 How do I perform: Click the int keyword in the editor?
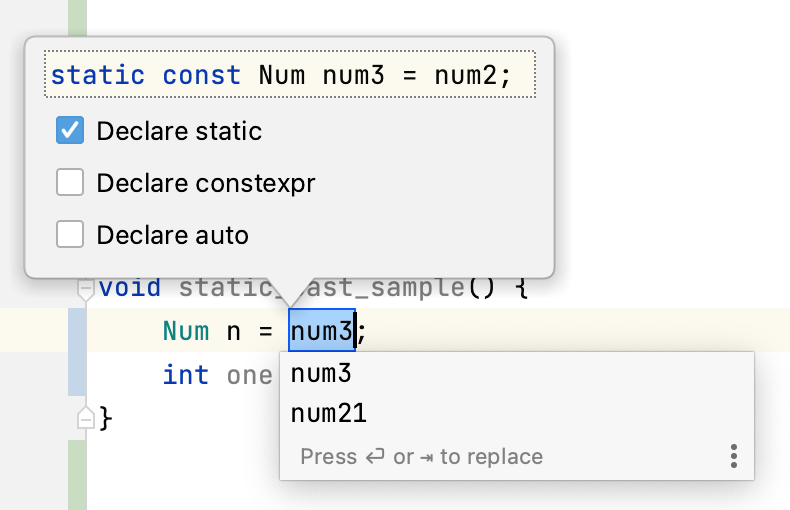pos(186,375)
